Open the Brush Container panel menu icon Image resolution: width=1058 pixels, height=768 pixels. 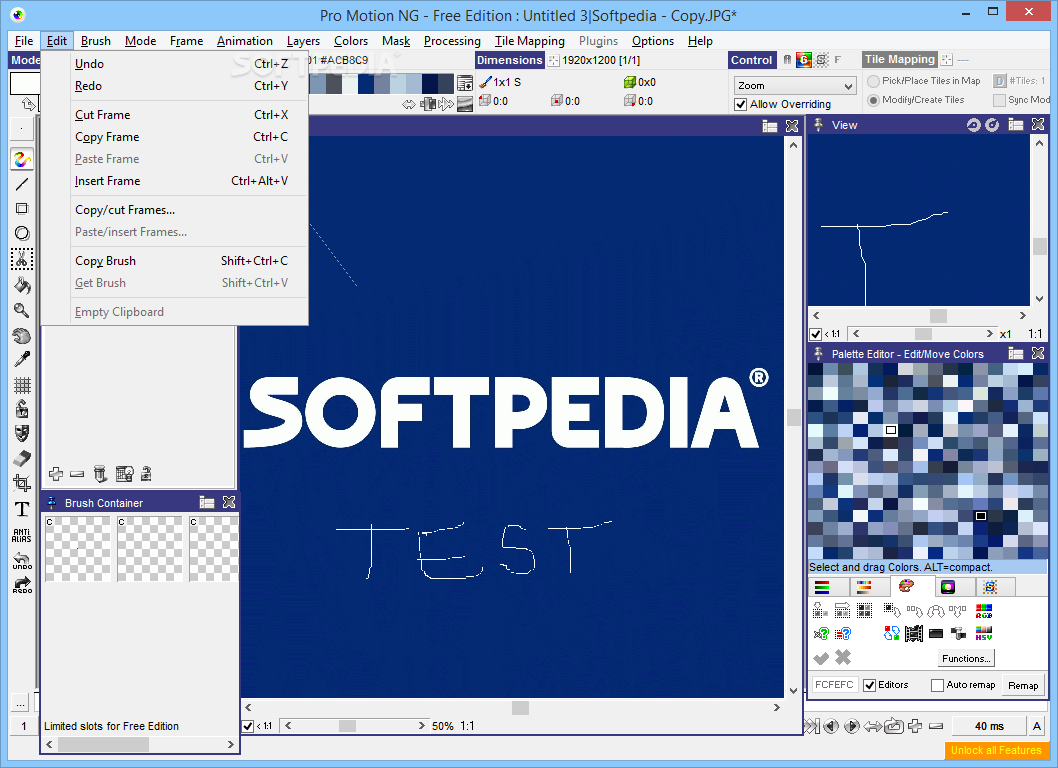pyautogui.click(x=206, y=502)
